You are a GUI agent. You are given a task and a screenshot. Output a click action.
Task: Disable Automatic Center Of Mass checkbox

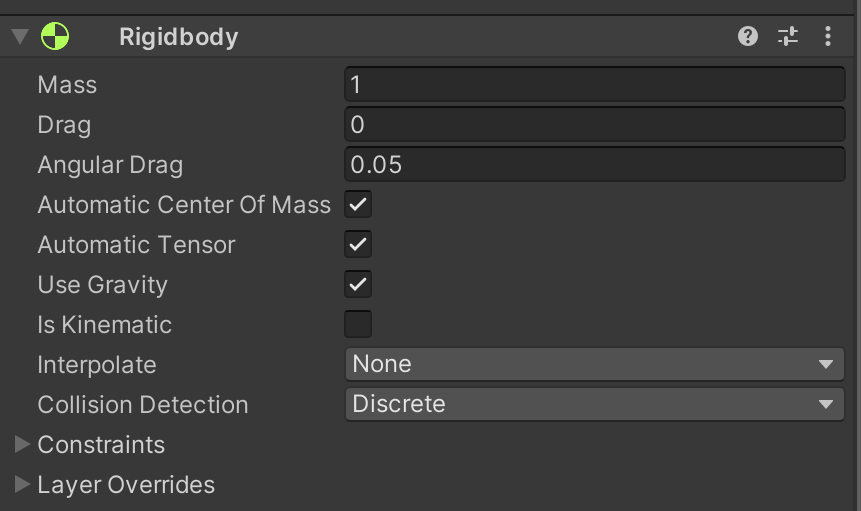[x=358, y=205]
